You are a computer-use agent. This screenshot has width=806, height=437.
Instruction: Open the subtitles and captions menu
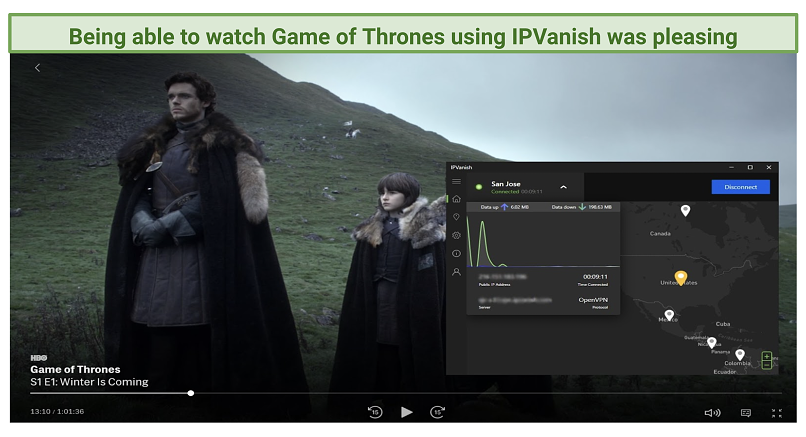point(746,413)
